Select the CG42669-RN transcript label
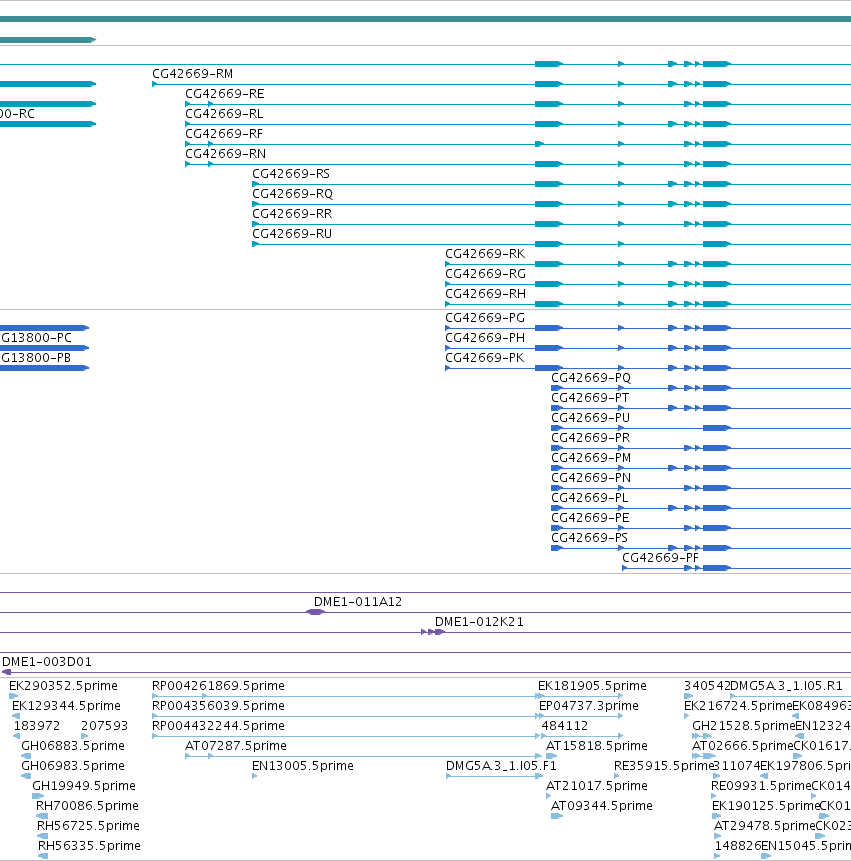This screenshot has width=851, height=861. pyautogui.click(x=225, y=154)
